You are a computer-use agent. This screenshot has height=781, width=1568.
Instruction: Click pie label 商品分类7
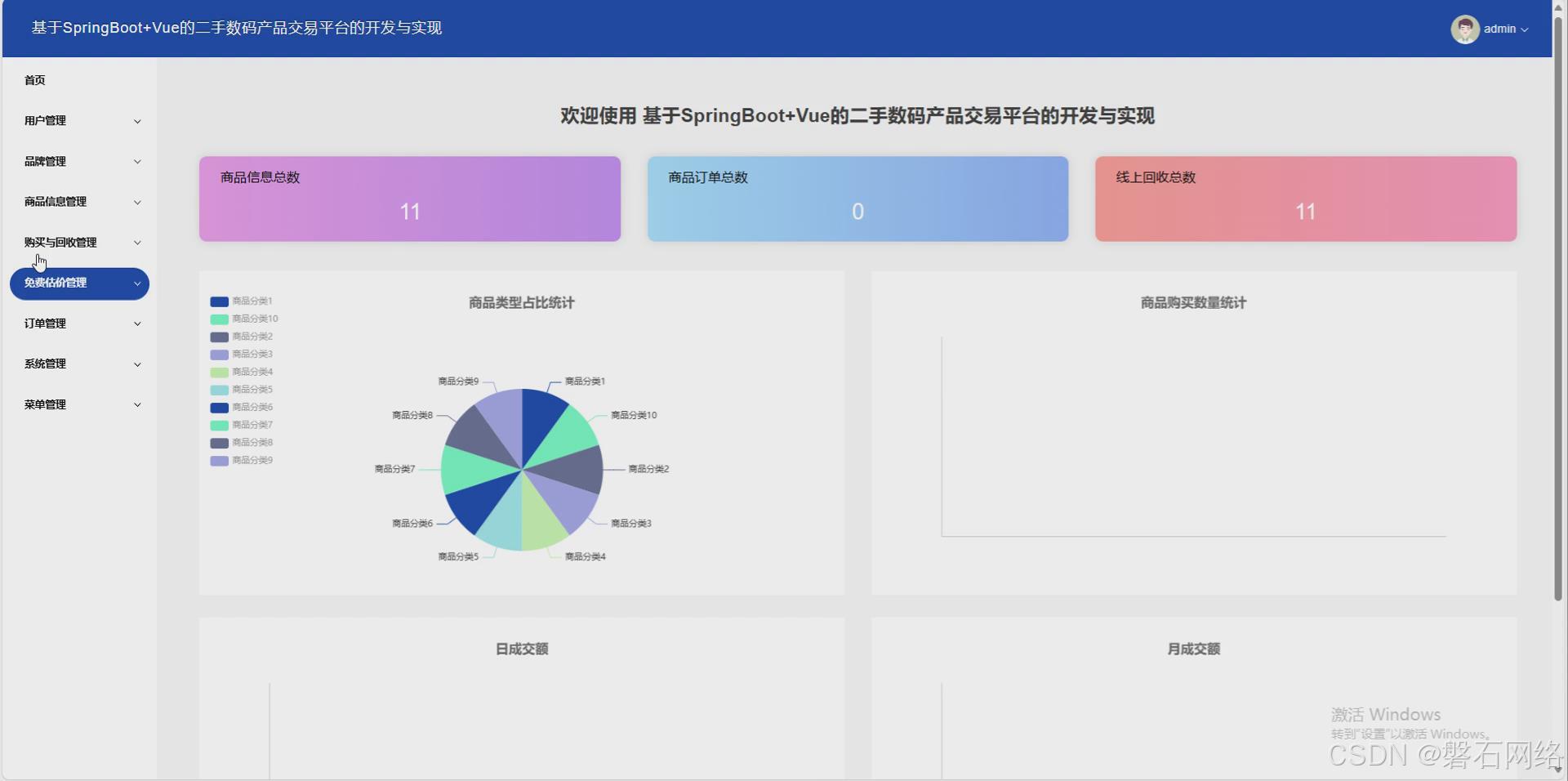[394, 469]
